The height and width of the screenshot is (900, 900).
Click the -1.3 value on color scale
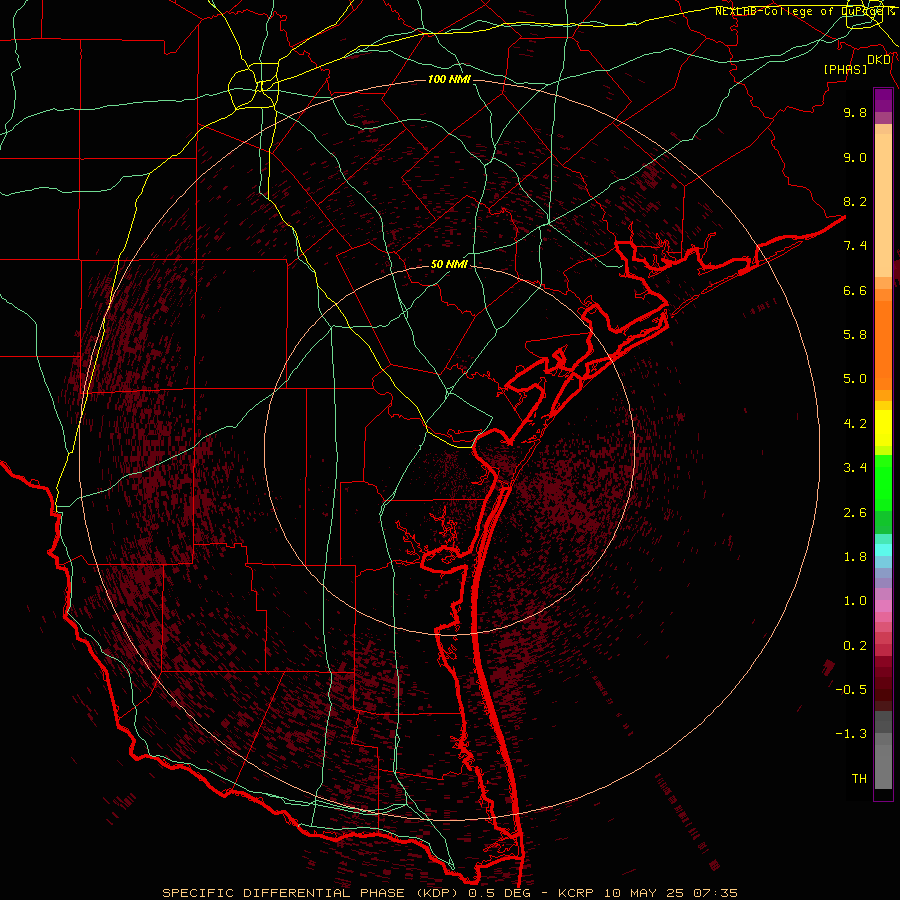(851, 734)
